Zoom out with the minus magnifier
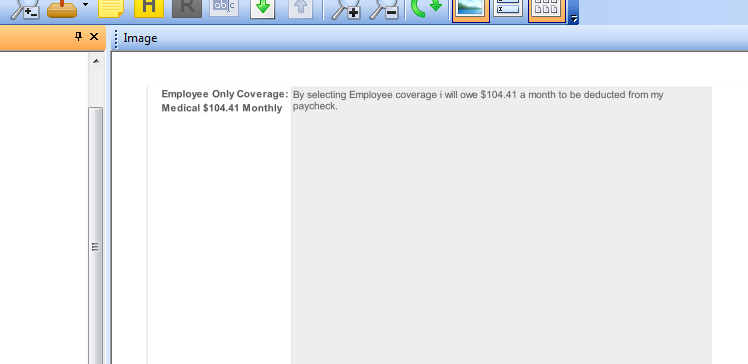Viewport: 748px width, 364px height. point(384,9)
